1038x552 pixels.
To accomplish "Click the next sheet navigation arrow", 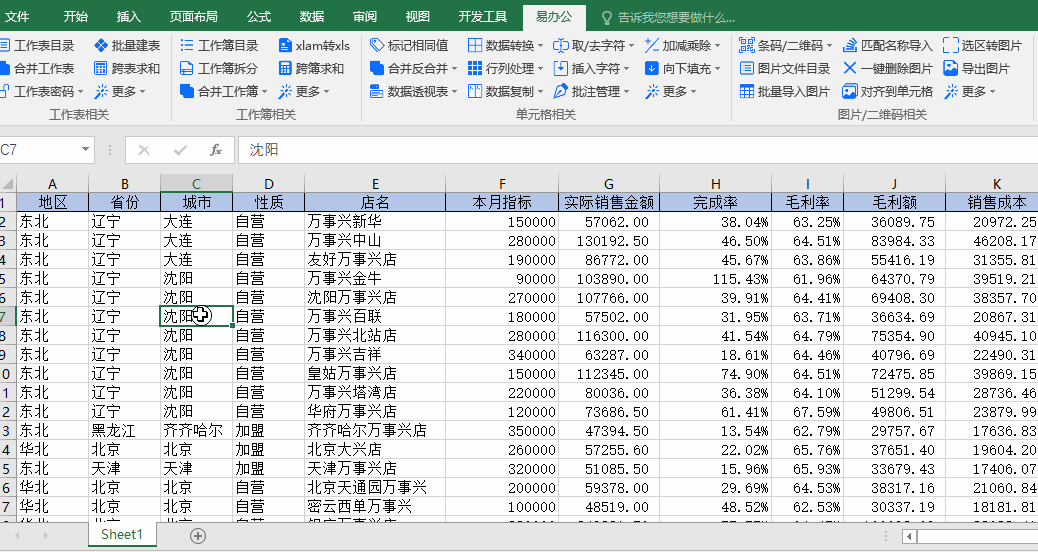I will pyautogui.click(x=46, y=535).
